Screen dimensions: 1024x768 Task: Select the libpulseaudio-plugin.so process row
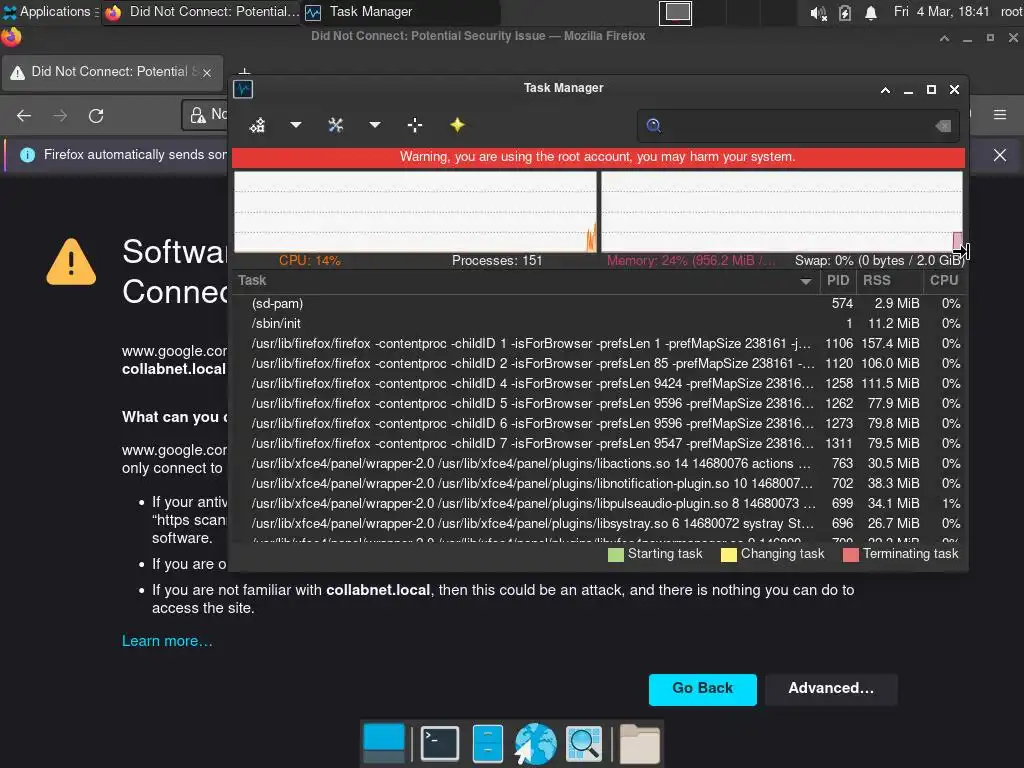[x=599, y=504]
